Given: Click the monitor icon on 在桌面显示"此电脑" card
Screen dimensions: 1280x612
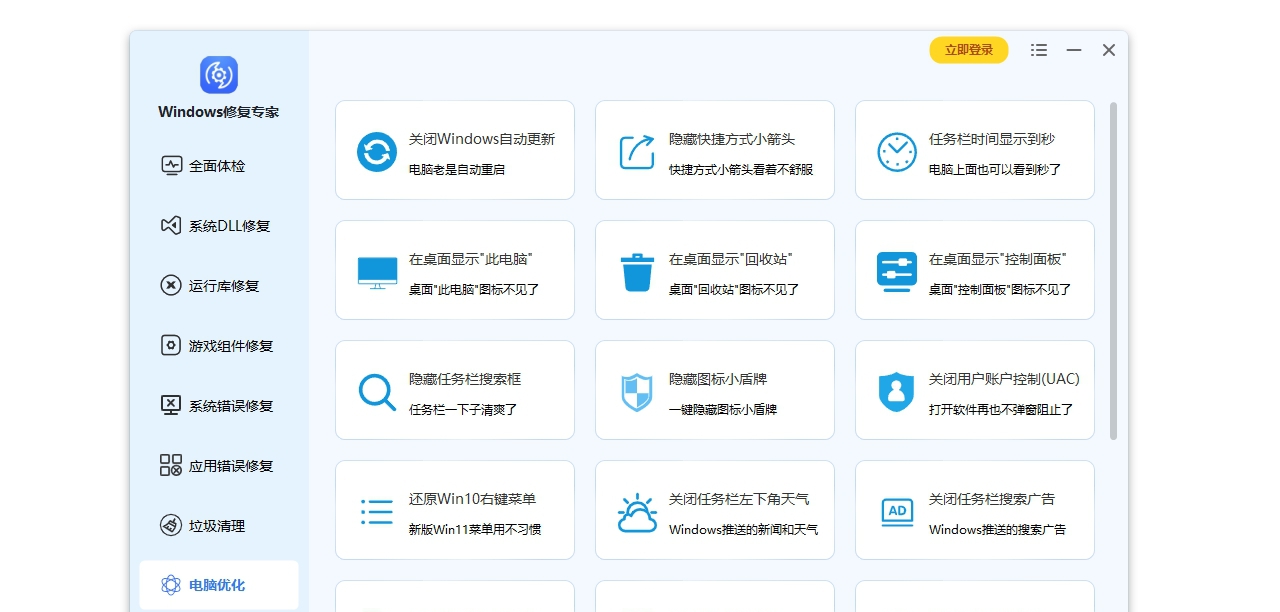Looking at the screenshot, I should click(x=376, y=270).
